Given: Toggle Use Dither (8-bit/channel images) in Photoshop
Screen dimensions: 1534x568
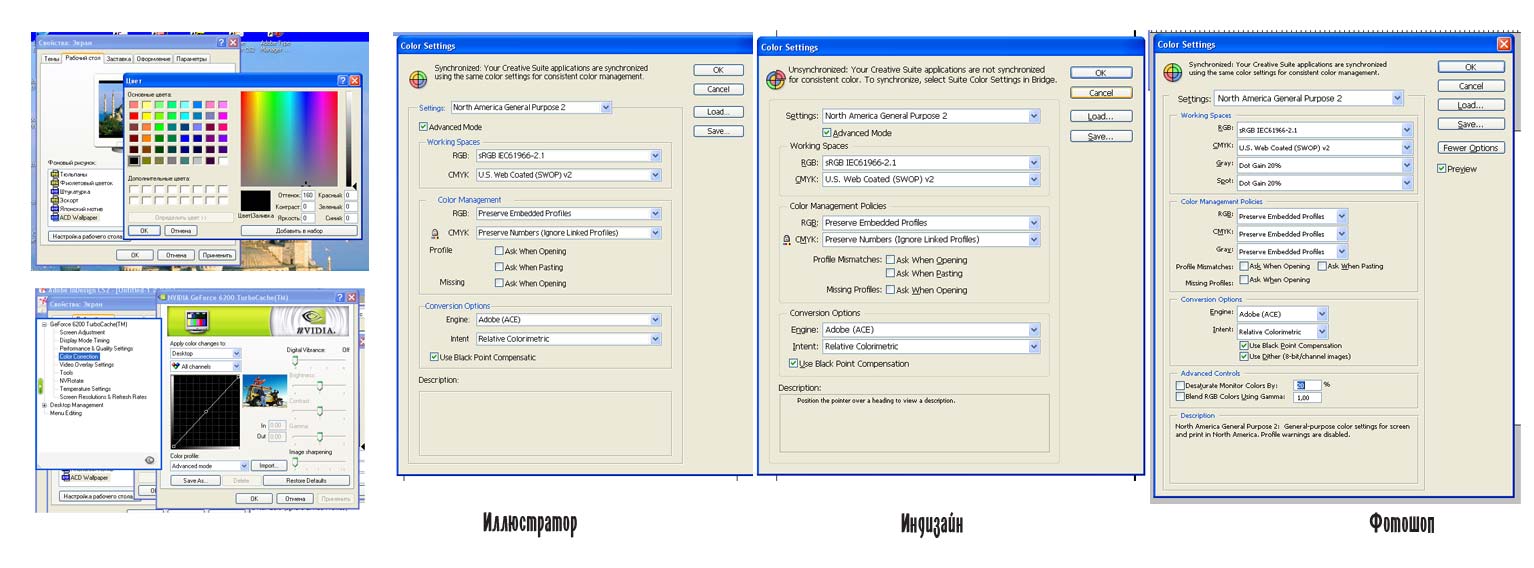Looking at the screenshot, I should click(1244, 356).
